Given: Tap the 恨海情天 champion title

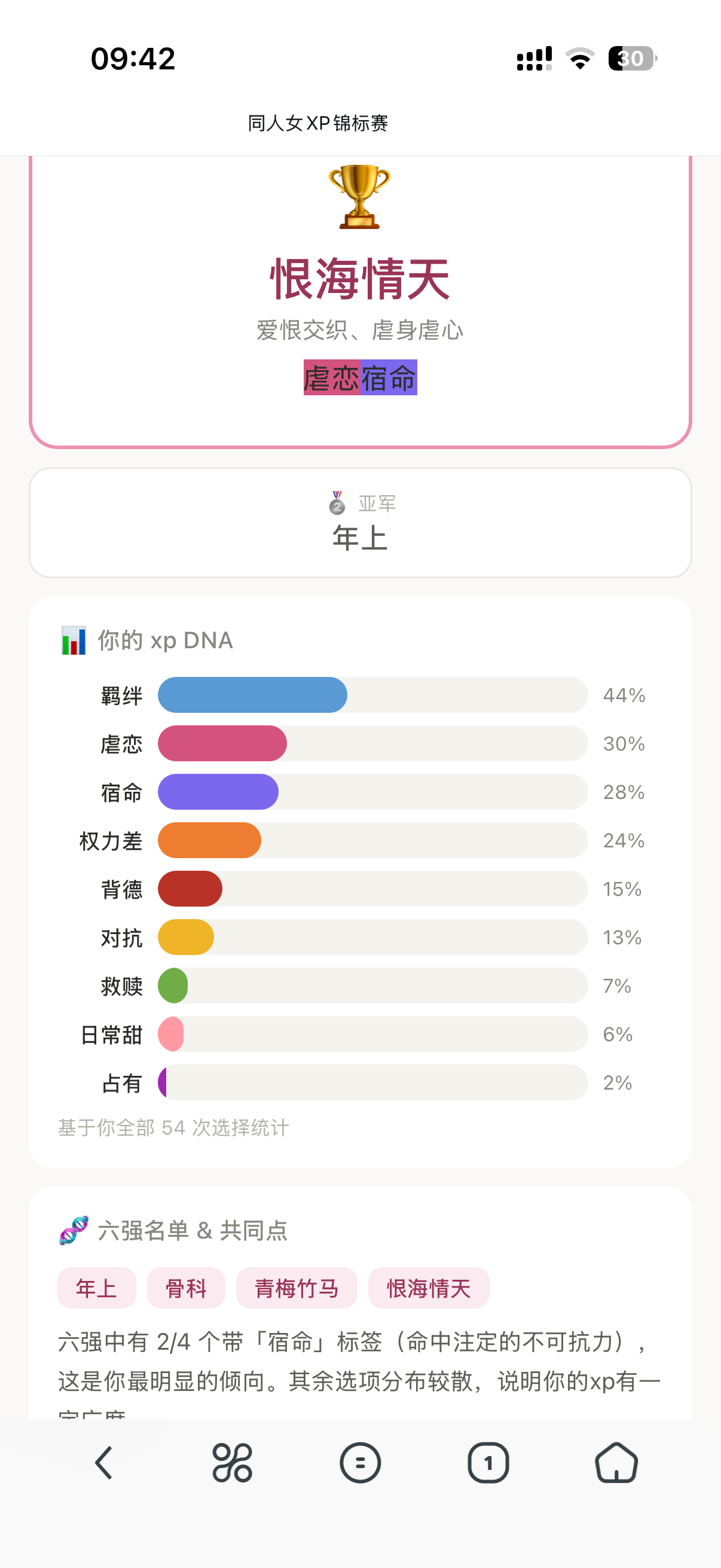Looking at the screenshot, I should (x=360, y=279).
